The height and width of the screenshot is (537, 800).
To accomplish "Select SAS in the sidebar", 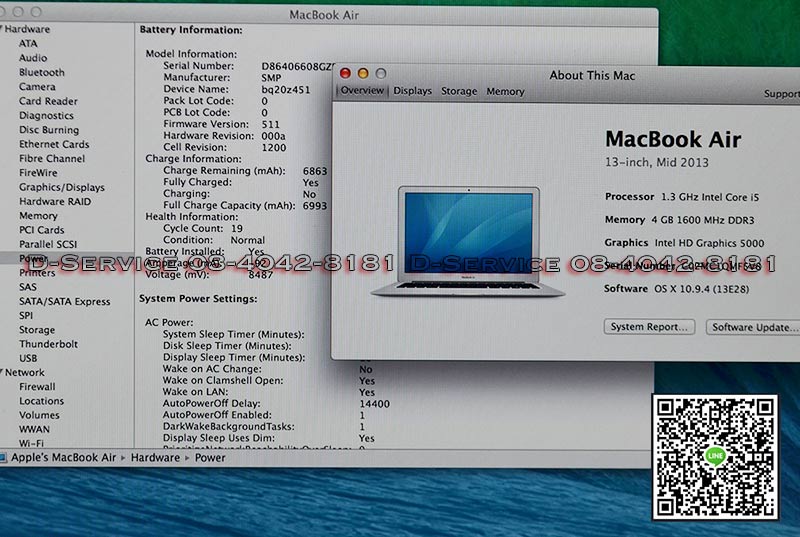I will coord(28,287).
